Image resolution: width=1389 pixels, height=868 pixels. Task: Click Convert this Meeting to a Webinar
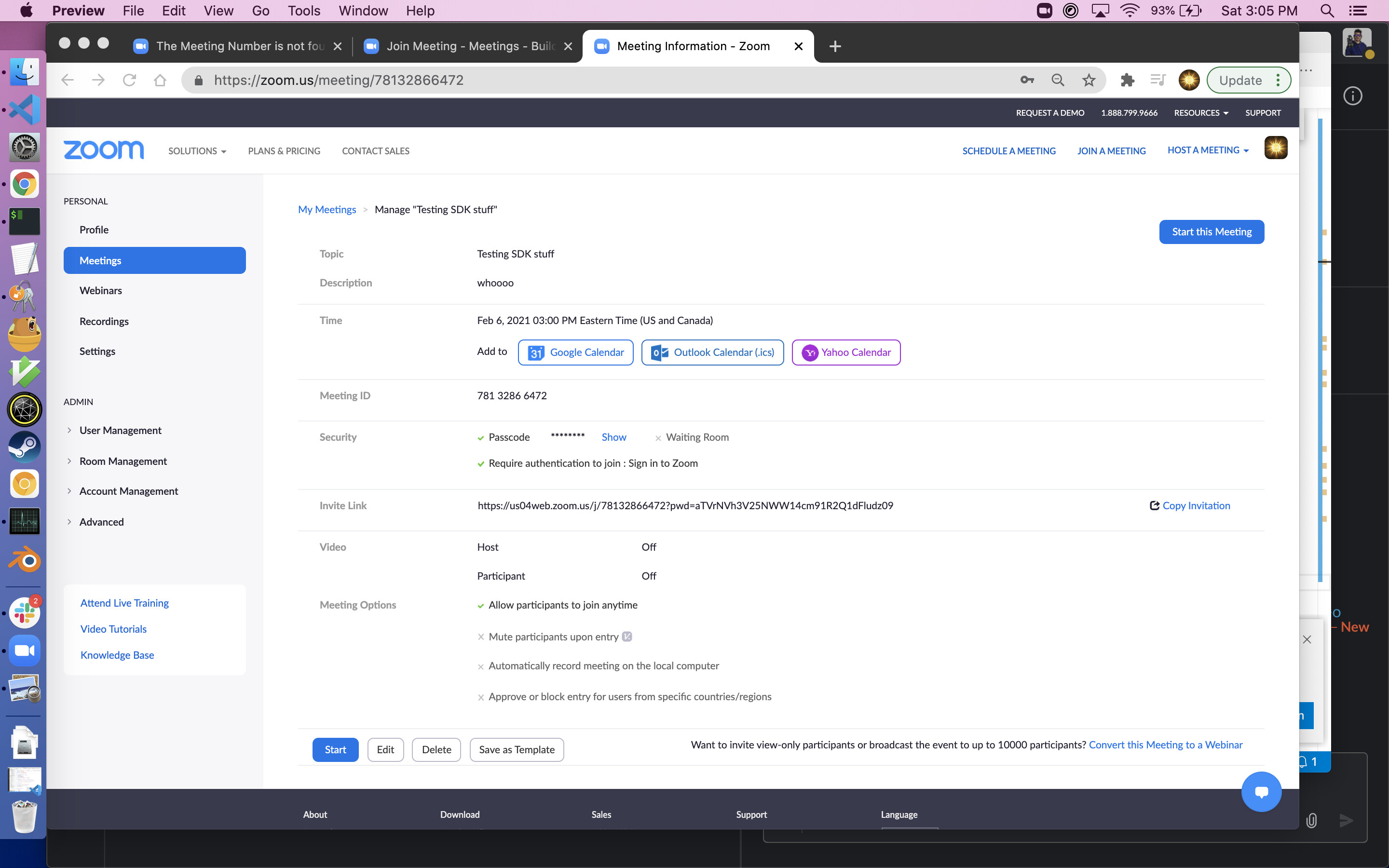[x=1165, y=745]
